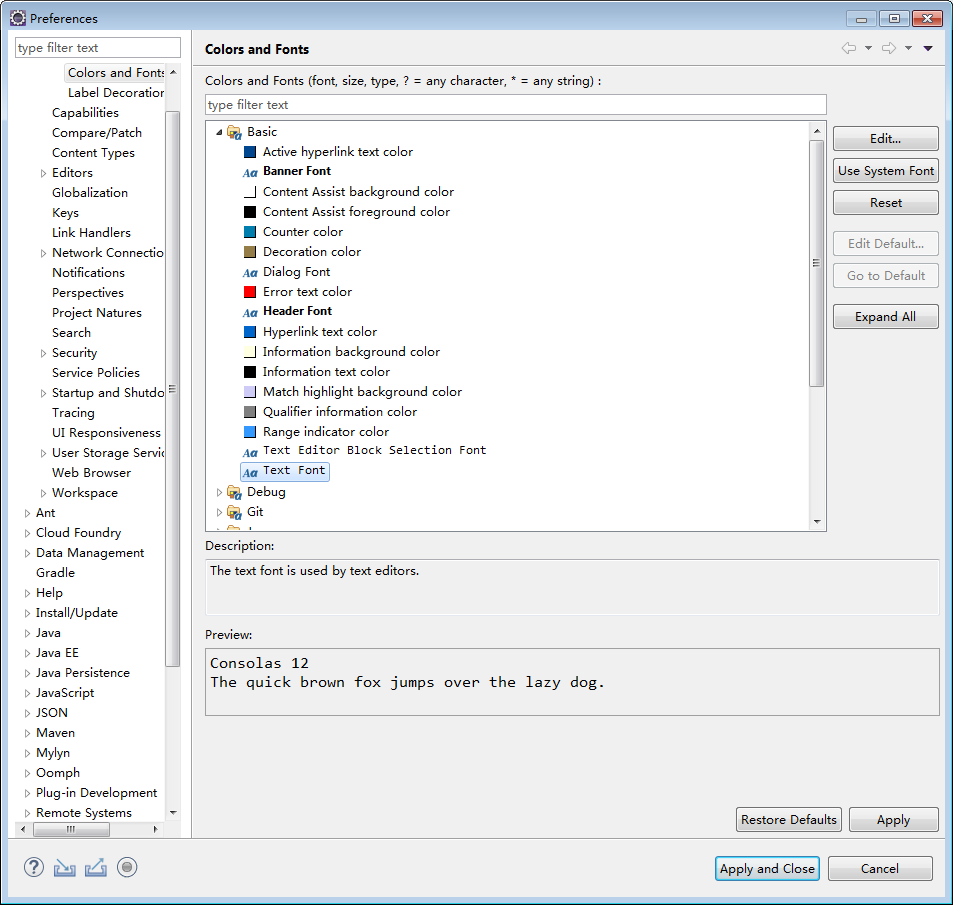Cancel the Preferences dialog
This screenshot has height=905, width=953.
point(879,869)
